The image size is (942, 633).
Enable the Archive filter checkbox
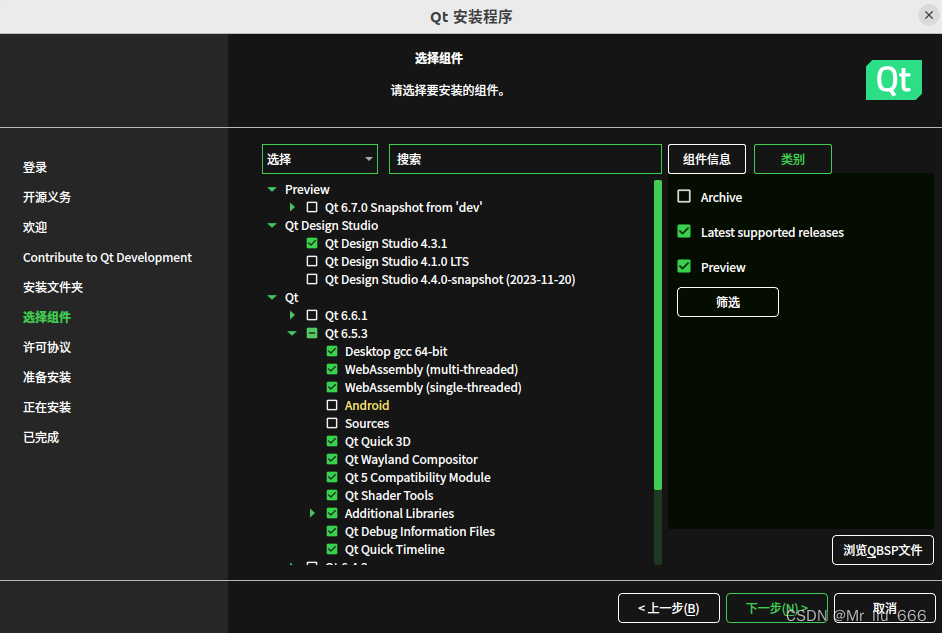tap(684, 197)
